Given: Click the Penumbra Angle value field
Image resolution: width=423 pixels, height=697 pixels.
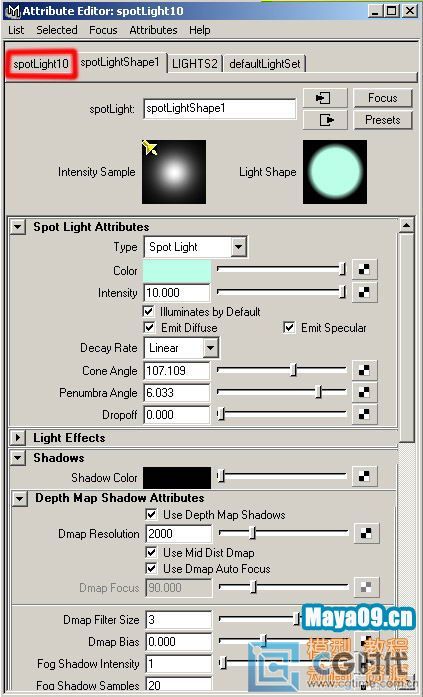Looking at the screenshot, I should coord(177,393).
